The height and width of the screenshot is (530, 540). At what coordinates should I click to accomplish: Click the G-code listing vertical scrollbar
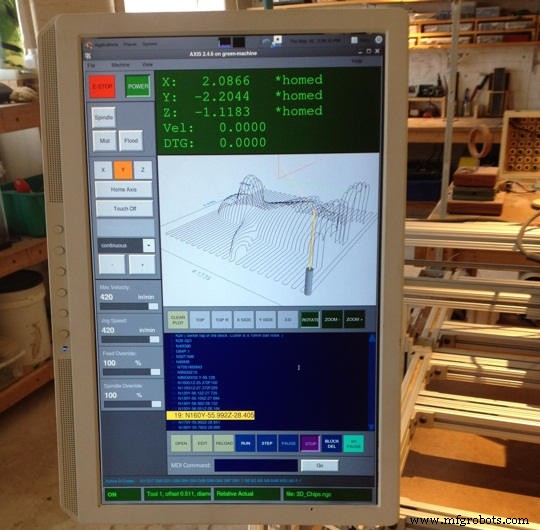tap(372, 382)
